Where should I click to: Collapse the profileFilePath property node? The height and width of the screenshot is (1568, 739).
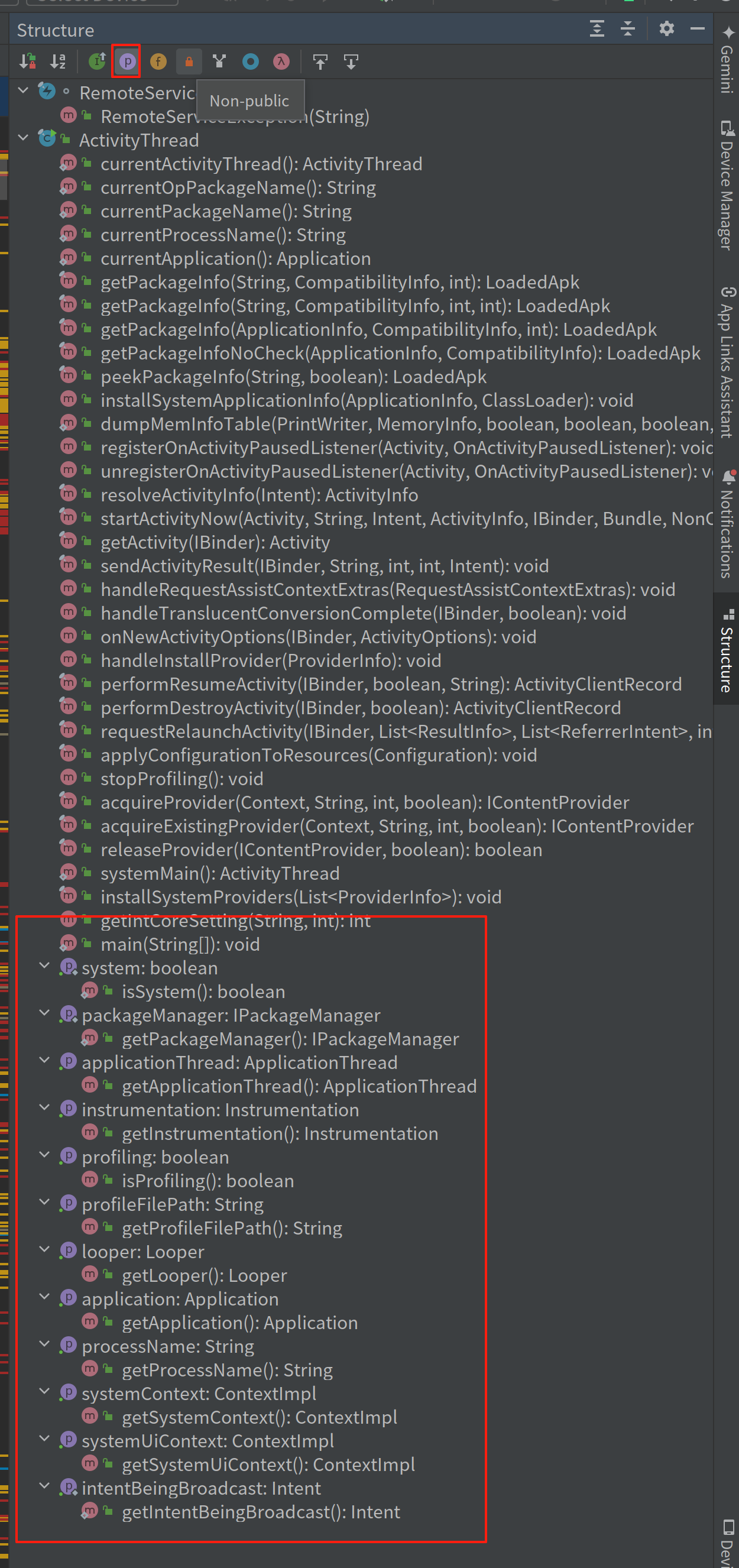[x=44, y=1201]
